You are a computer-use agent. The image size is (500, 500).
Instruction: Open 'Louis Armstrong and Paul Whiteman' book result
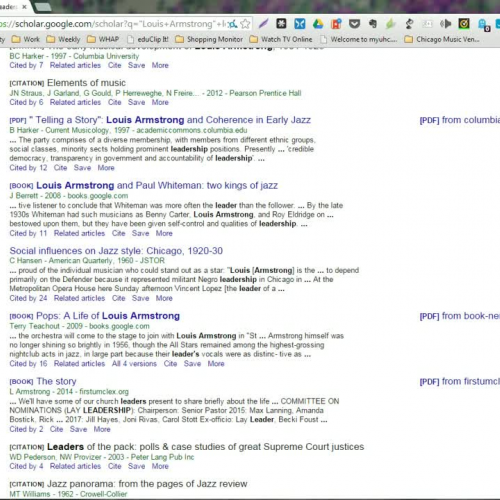(x=157, y=185)
